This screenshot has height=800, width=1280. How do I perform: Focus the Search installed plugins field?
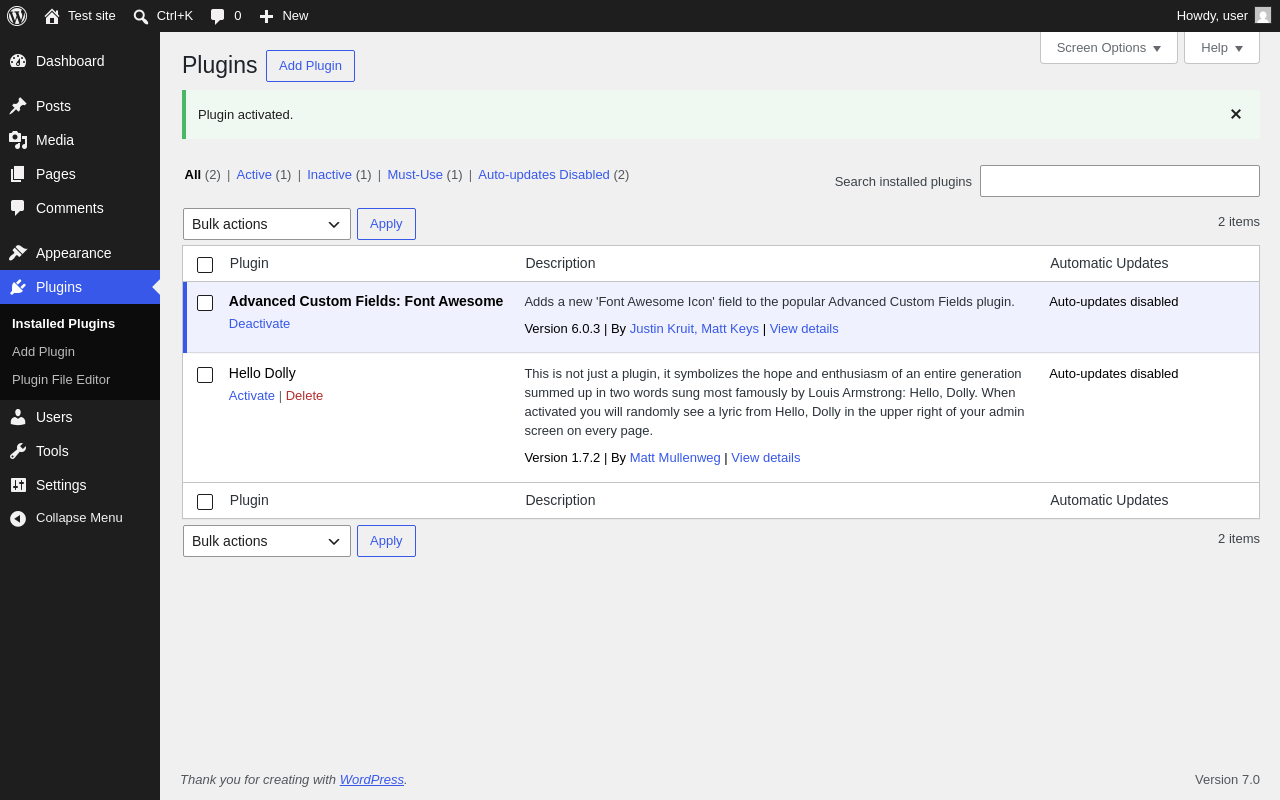coord(1120,181)
